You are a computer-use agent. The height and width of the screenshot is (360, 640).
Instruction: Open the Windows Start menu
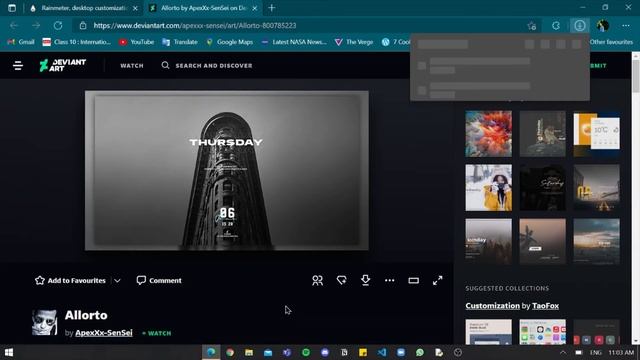9,352
